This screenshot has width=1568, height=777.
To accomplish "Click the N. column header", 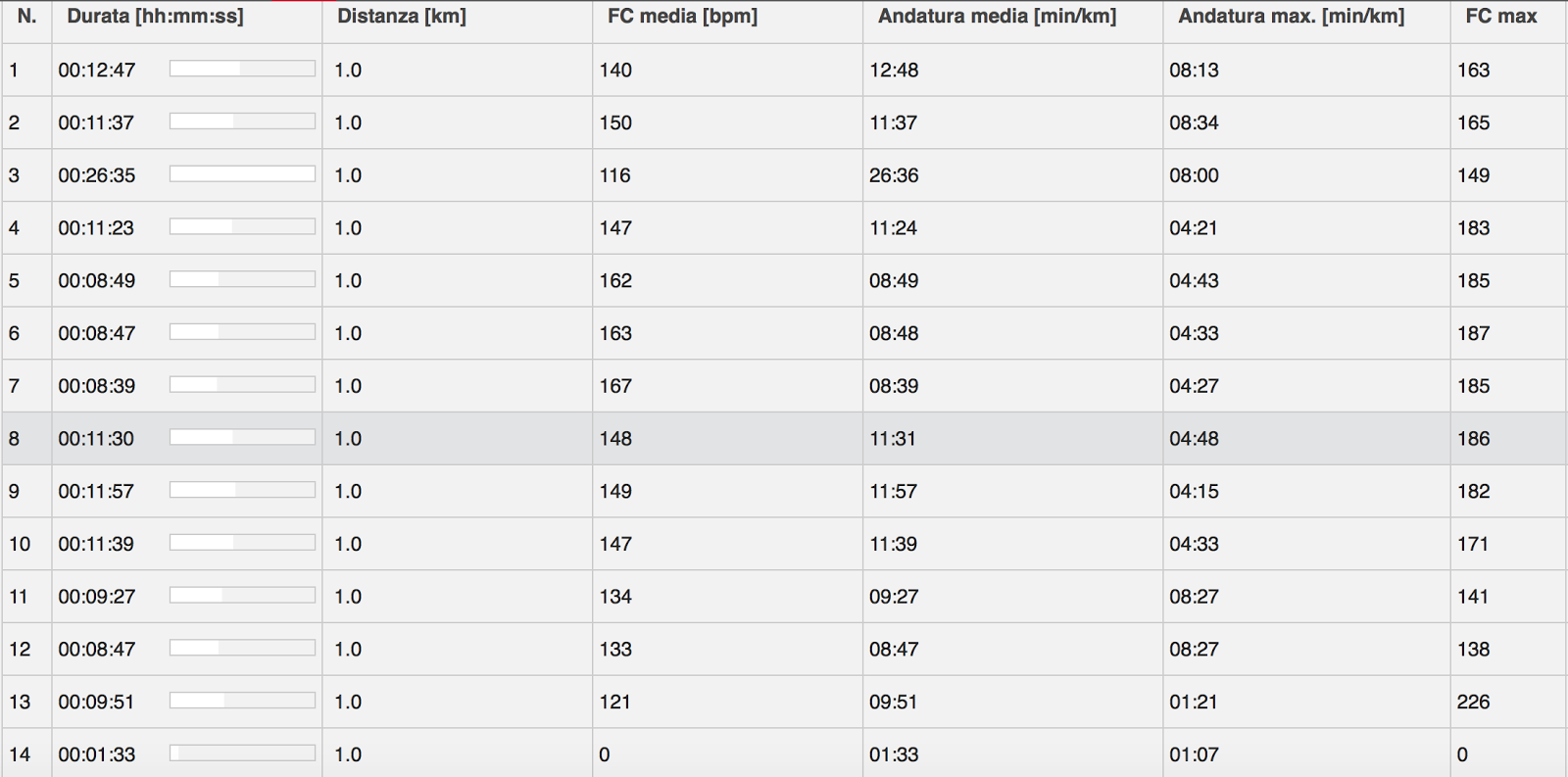I will coord(26,17).
